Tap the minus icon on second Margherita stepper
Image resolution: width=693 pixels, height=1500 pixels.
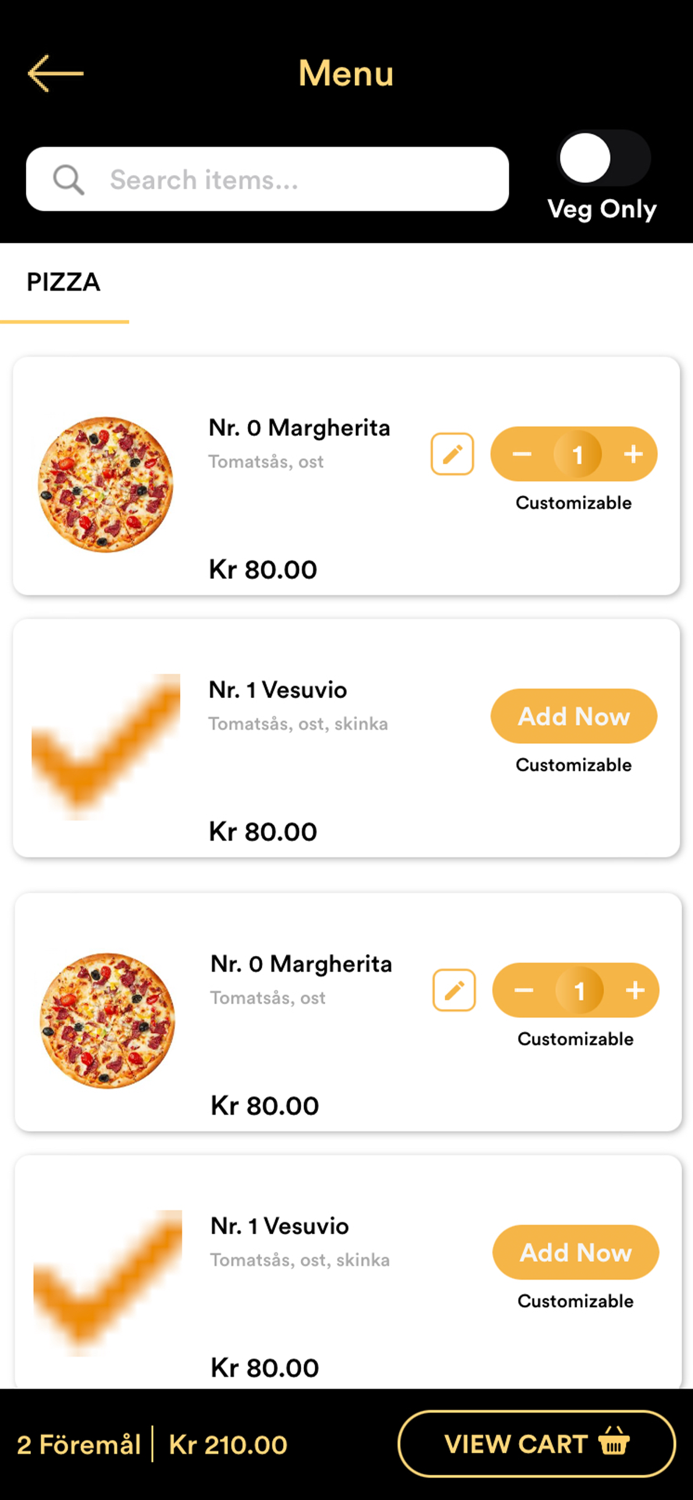pyautogui.click(x=522, y=990)
